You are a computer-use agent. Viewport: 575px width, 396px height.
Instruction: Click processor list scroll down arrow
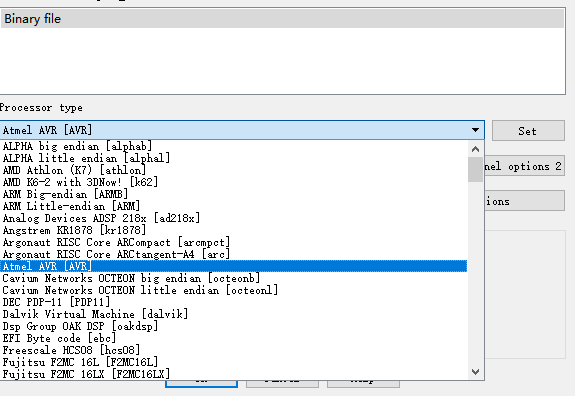476,372
